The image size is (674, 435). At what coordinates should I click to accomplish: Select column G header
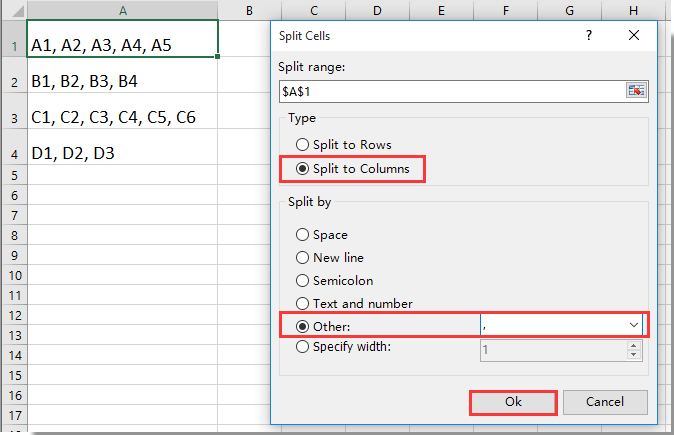(x=569, y=10)
